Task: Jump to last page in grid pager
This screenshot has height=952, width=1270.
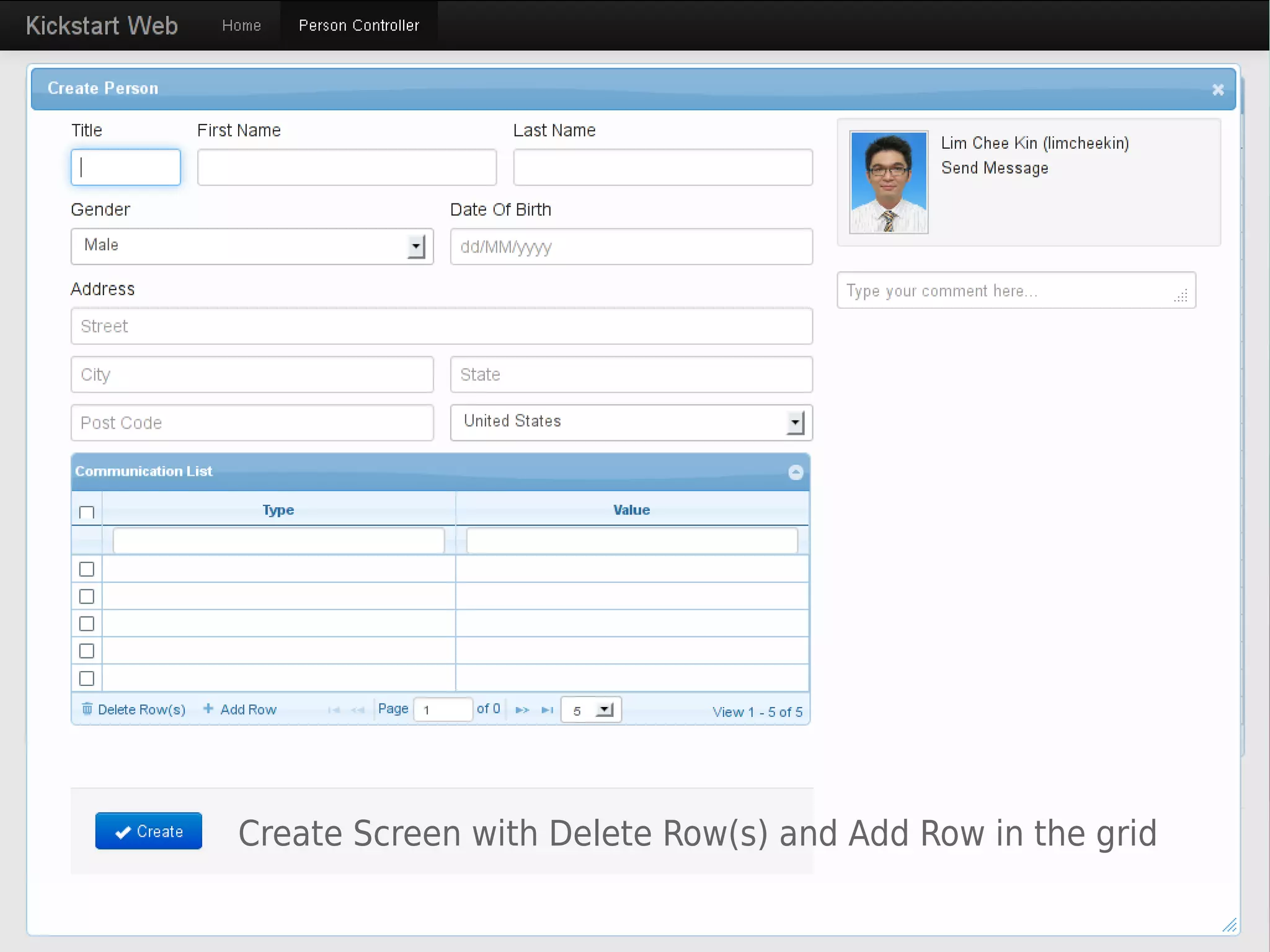Action: click(x=547, y=710)
